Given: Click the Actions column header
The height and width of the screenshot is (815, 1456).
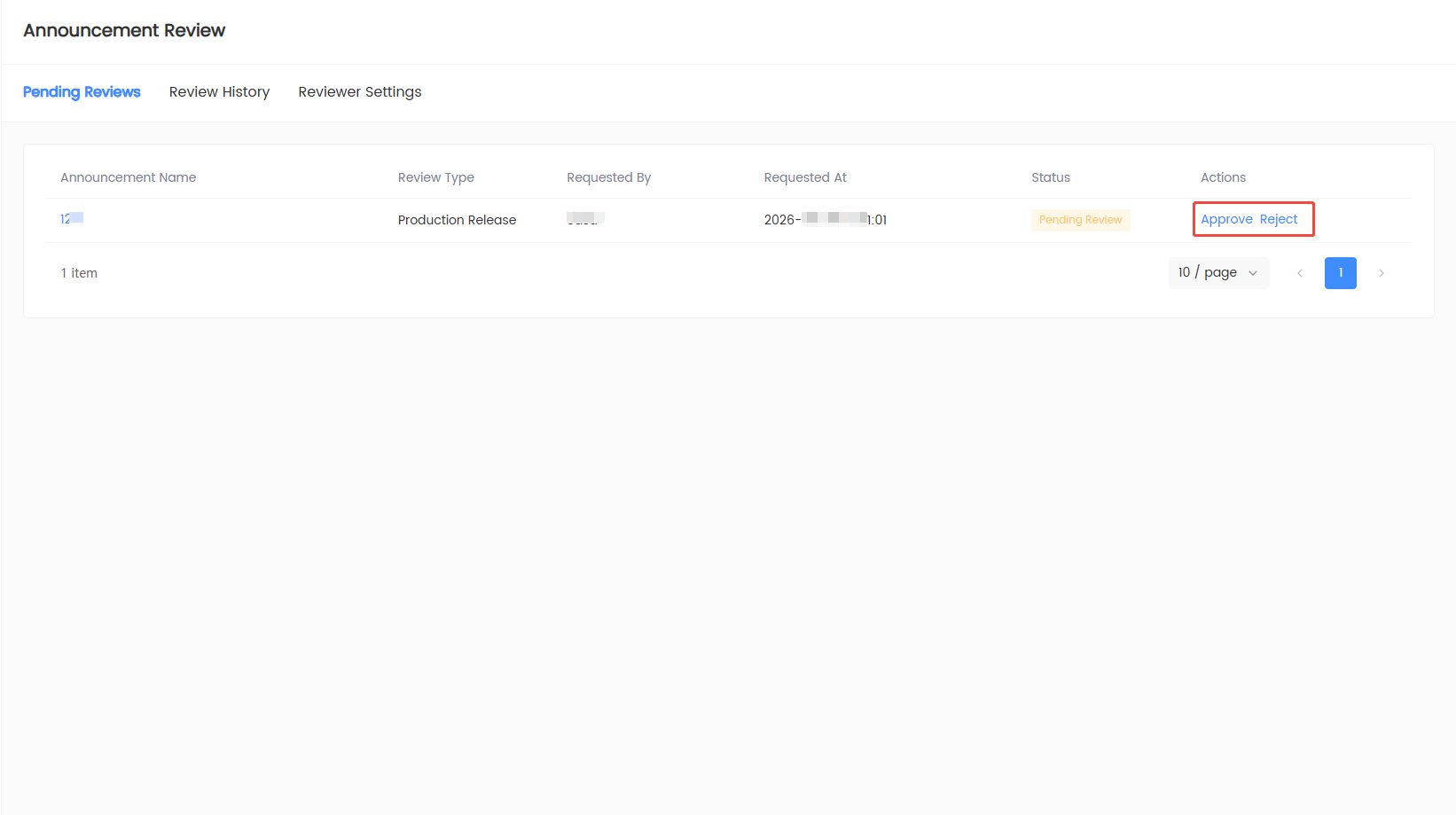Looking at the screenshot, I should 1223,177.
